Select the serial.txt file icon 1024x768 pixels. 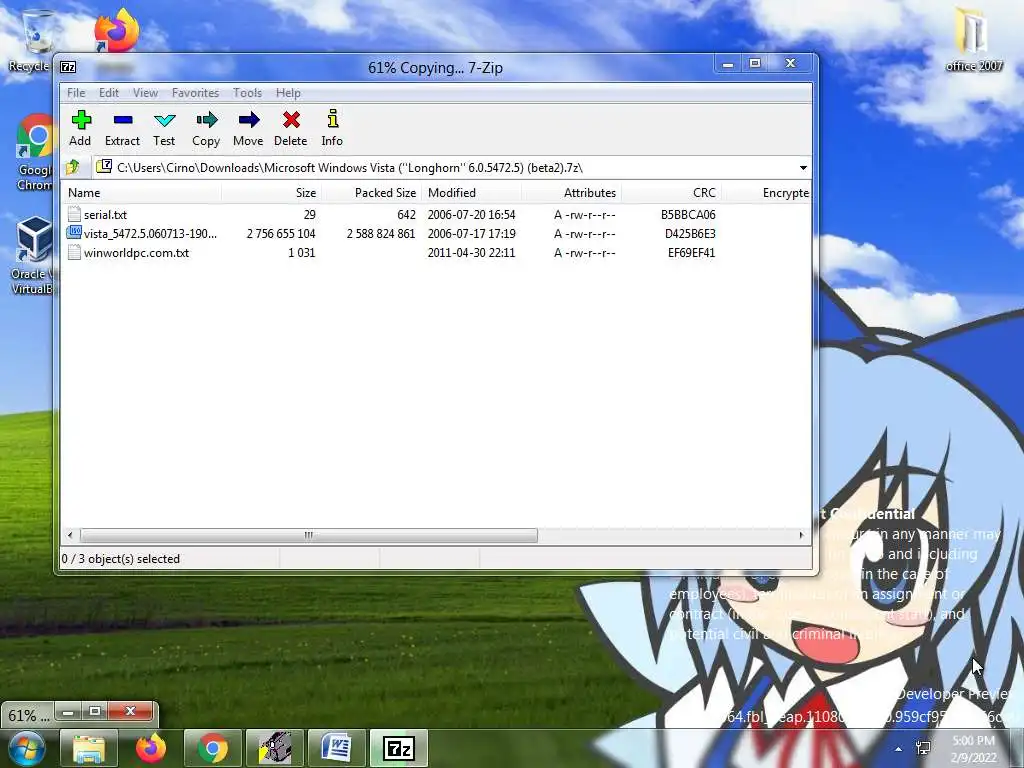coord(74,214)
